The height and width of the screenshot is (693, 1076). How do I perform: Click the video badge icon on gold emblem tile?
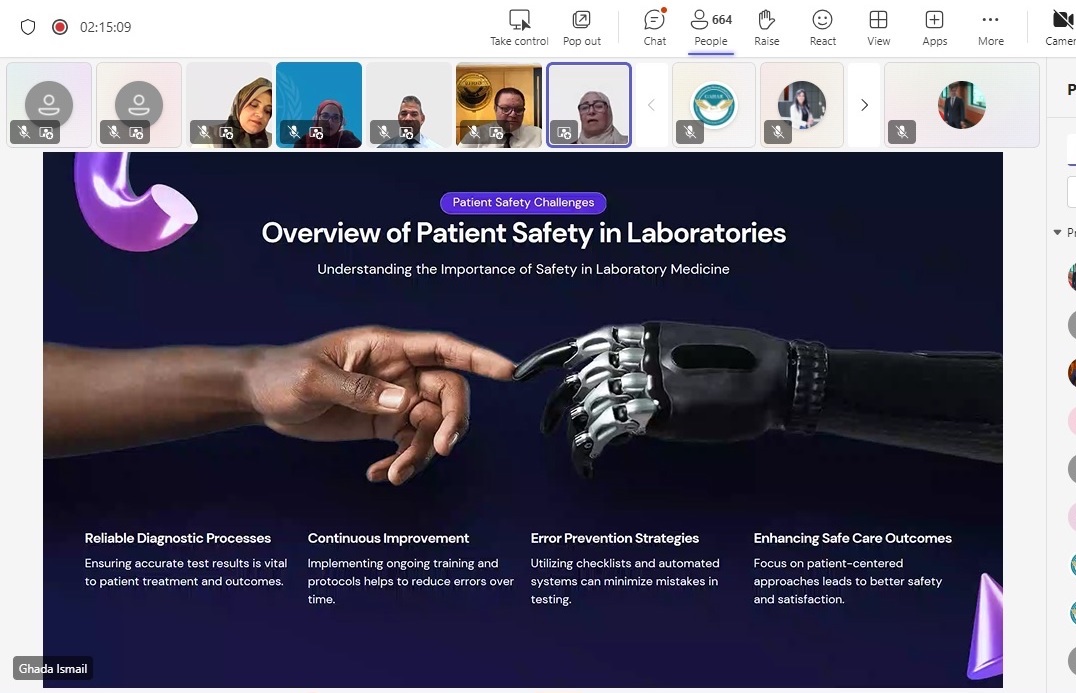tap(496, 132)
